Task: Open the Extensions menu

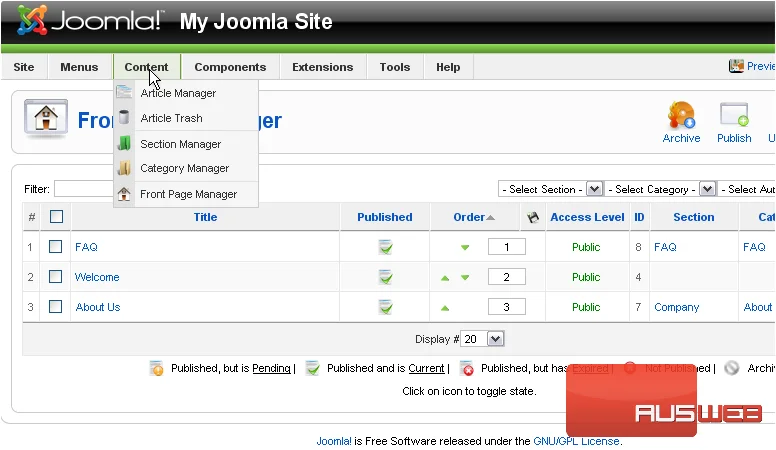Action: click(323, 67)
